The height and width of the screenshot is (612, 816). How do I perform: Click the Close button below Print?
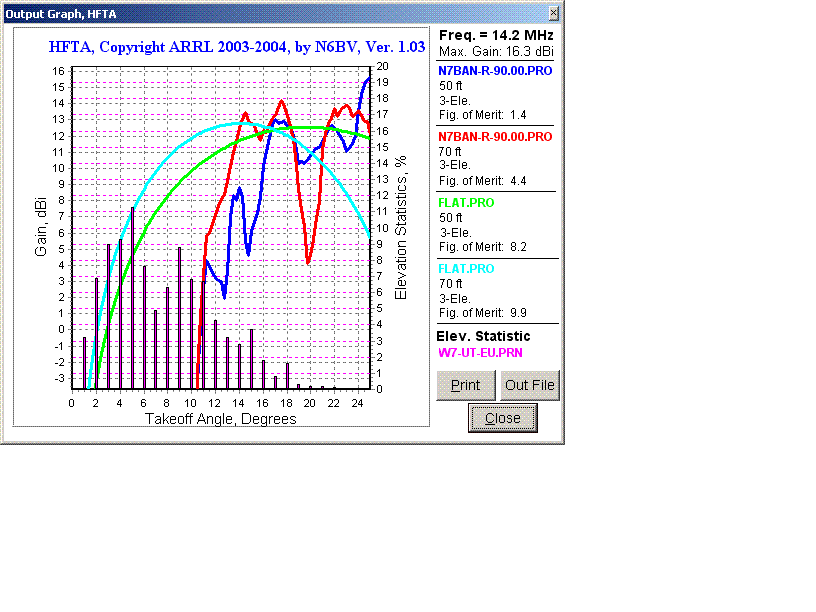502,418
